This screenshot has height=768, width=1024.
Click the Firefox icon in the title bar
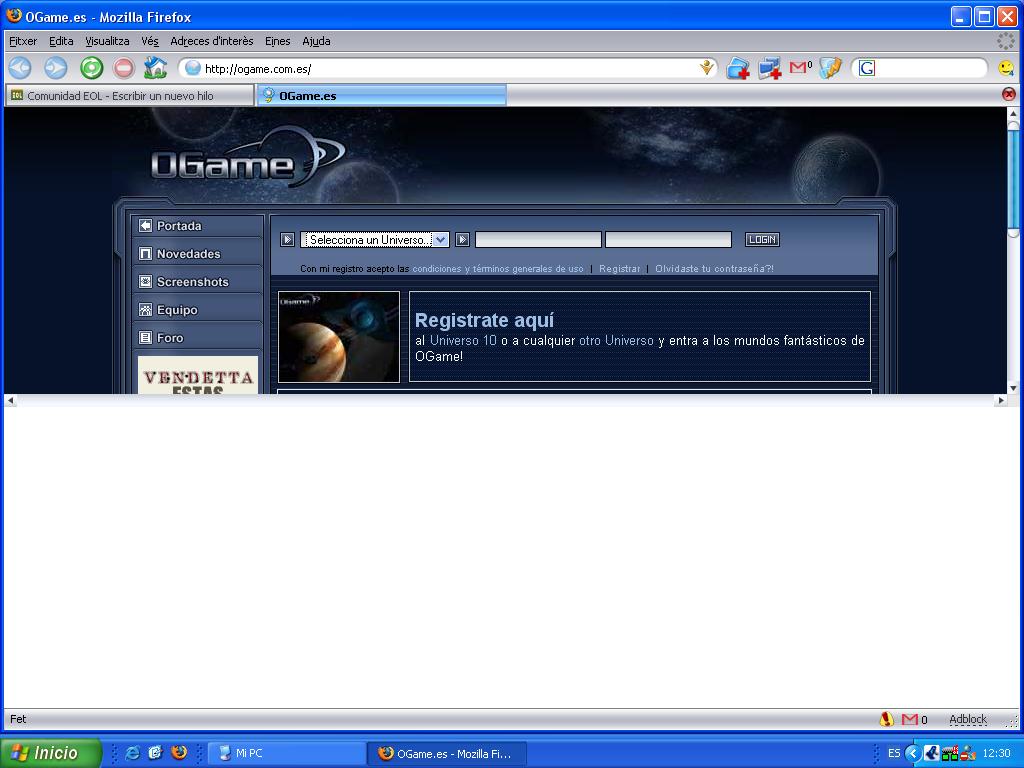[14, 16]
